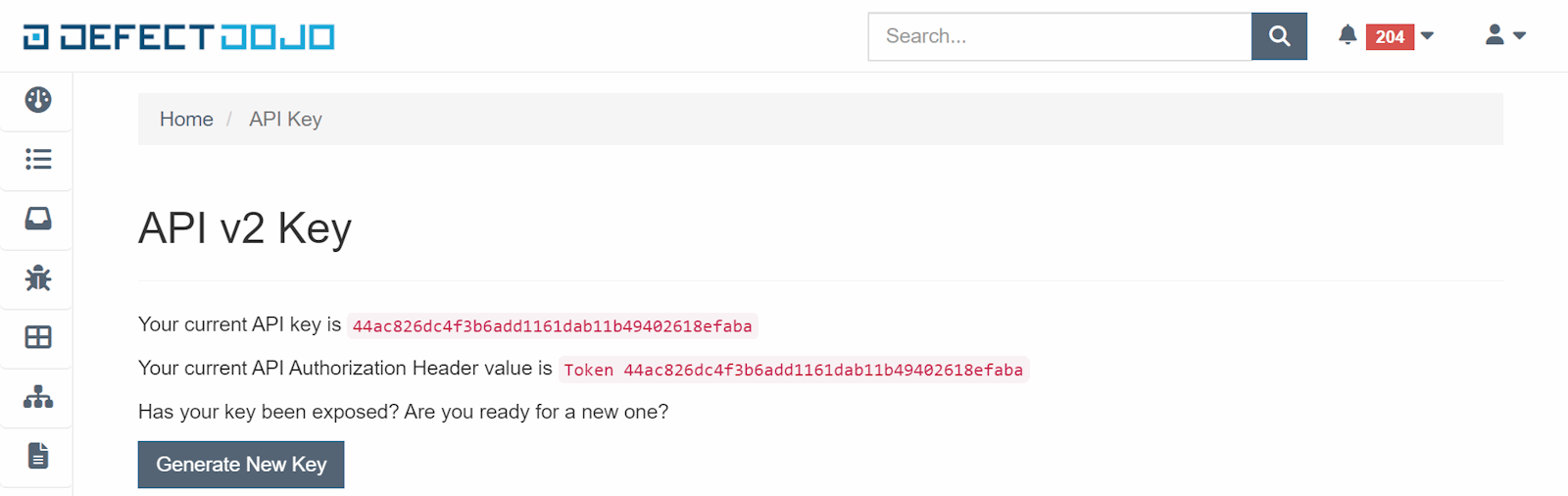Click the Authorization Header Token value
1568x496 pixels.
click(793, 370)
